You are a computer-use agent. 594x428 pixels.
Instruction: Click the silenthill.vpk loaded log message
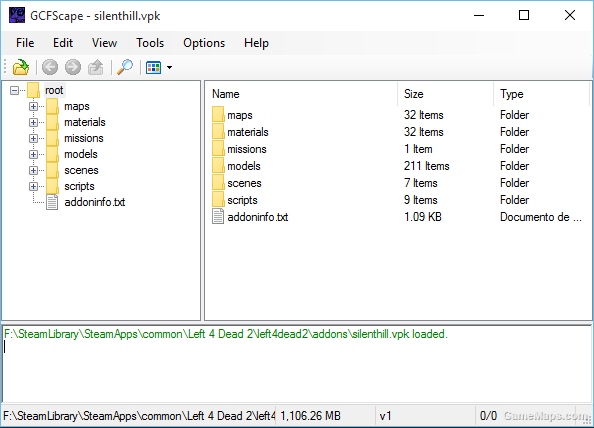pos(226,334)
